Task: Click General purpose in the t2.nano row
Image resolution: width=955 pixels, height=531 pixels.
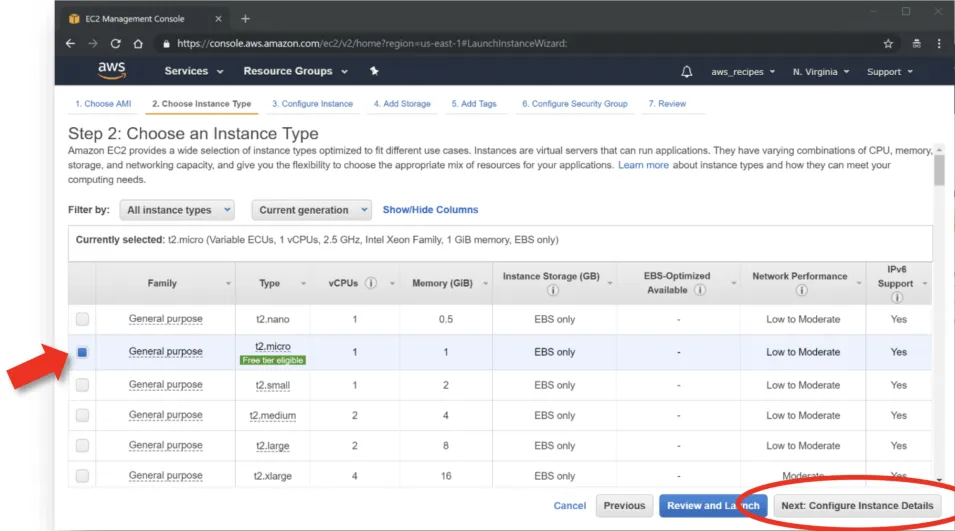Action: point(166,318)
